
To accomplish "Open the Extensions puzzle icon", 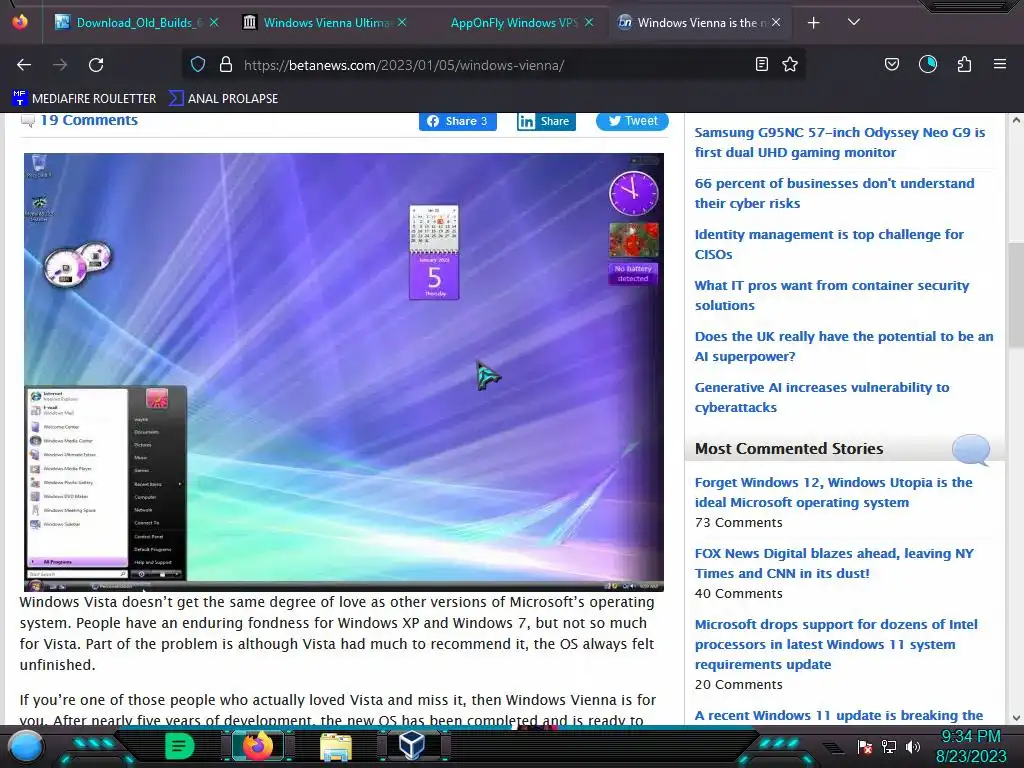I will click(x=964, y=64).
